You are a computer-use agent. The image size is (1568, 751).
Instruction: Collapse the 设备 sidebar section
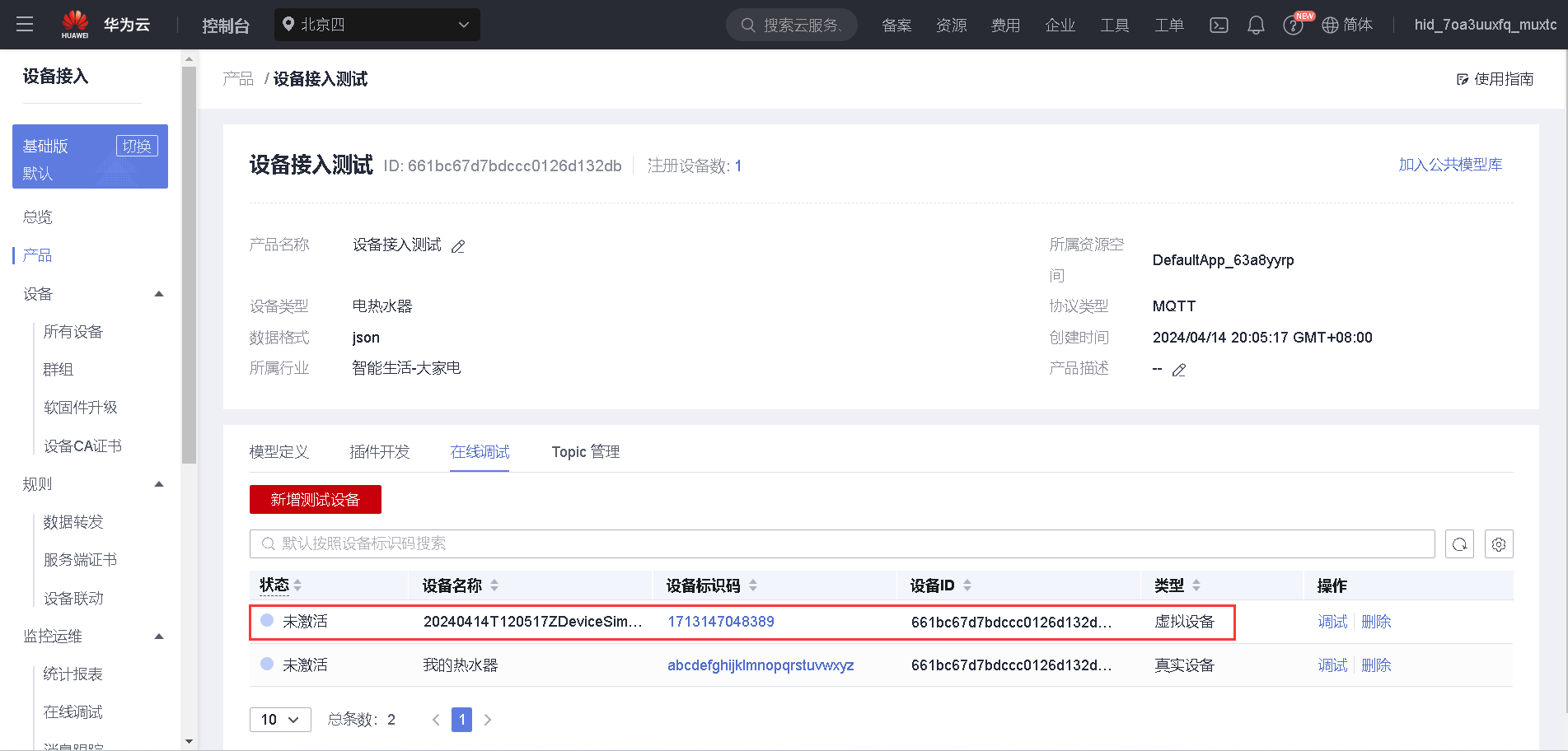159,294
